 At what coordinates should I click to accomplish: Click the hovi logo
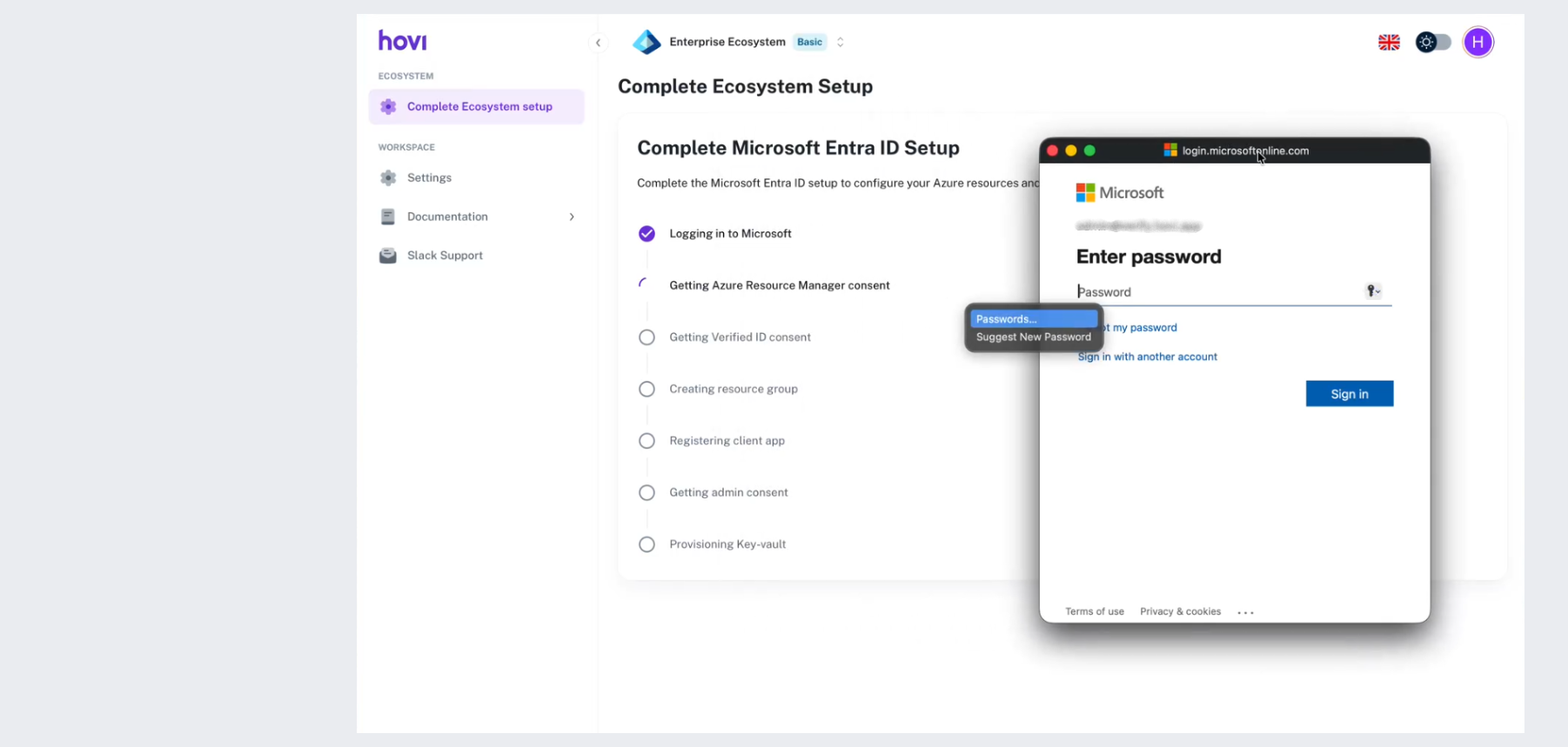tap(402, 41)
